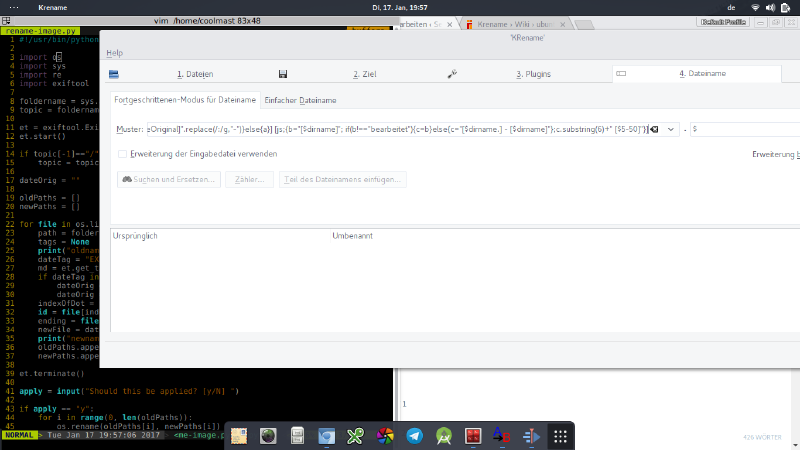Open the file cabinet file manager in dock

point(297,436)
